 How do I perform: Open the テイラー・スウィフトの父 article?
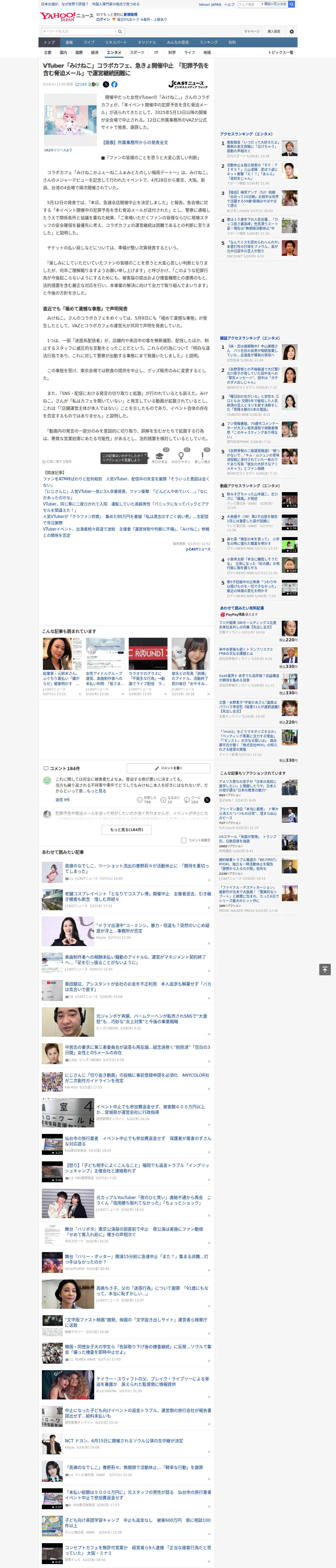[x=153, y=1381]
